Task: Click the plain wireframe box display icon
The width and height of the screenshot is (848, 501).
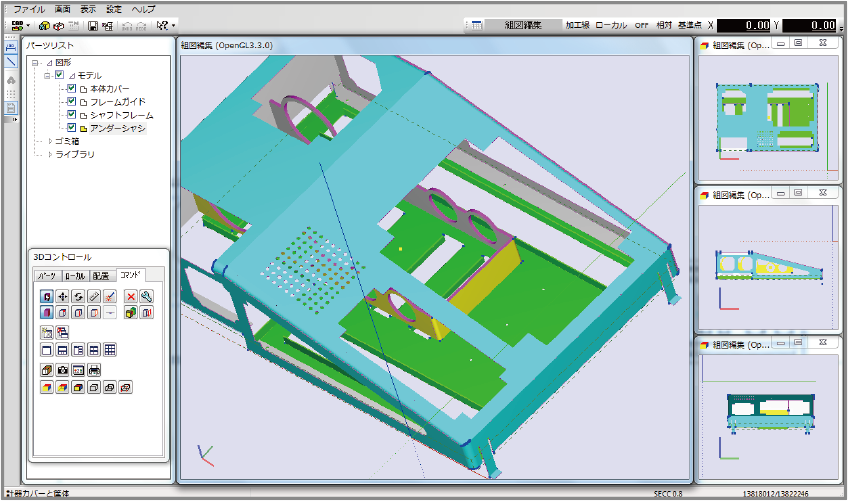Action: 94,387
